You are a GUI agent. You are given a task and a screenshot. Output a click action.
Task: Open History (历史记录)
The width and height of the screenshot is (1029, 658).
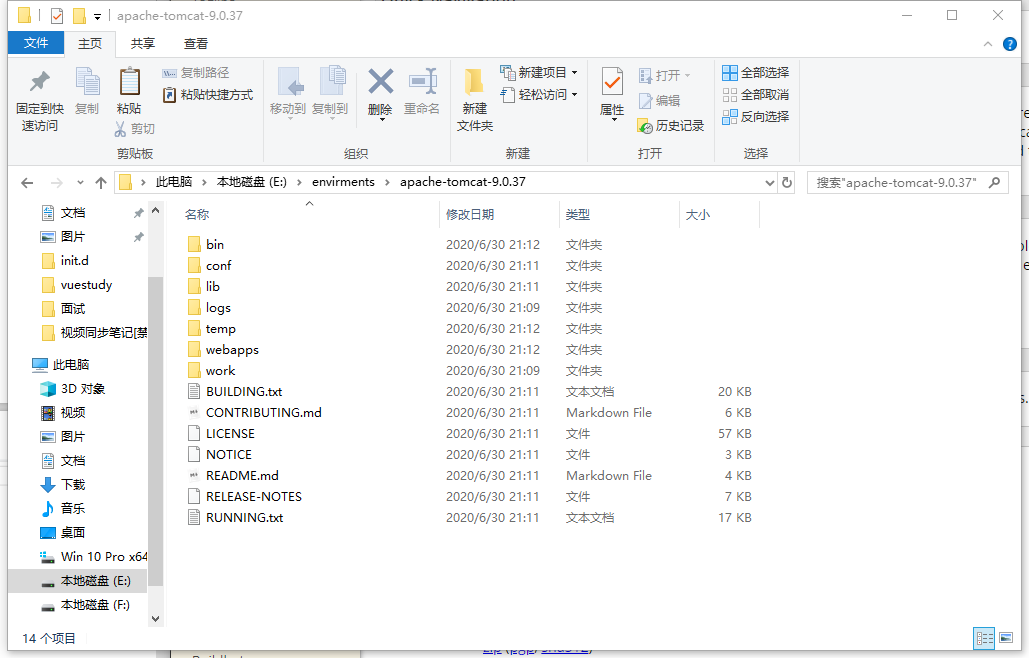point(670,126)
